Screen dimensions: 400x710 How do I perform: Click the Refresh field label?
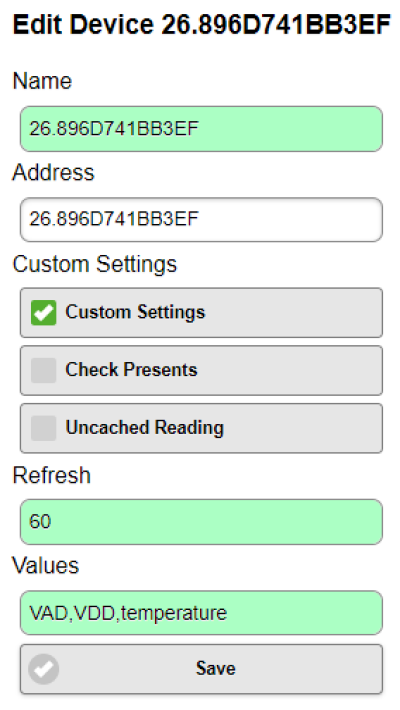tap(52, 475)
